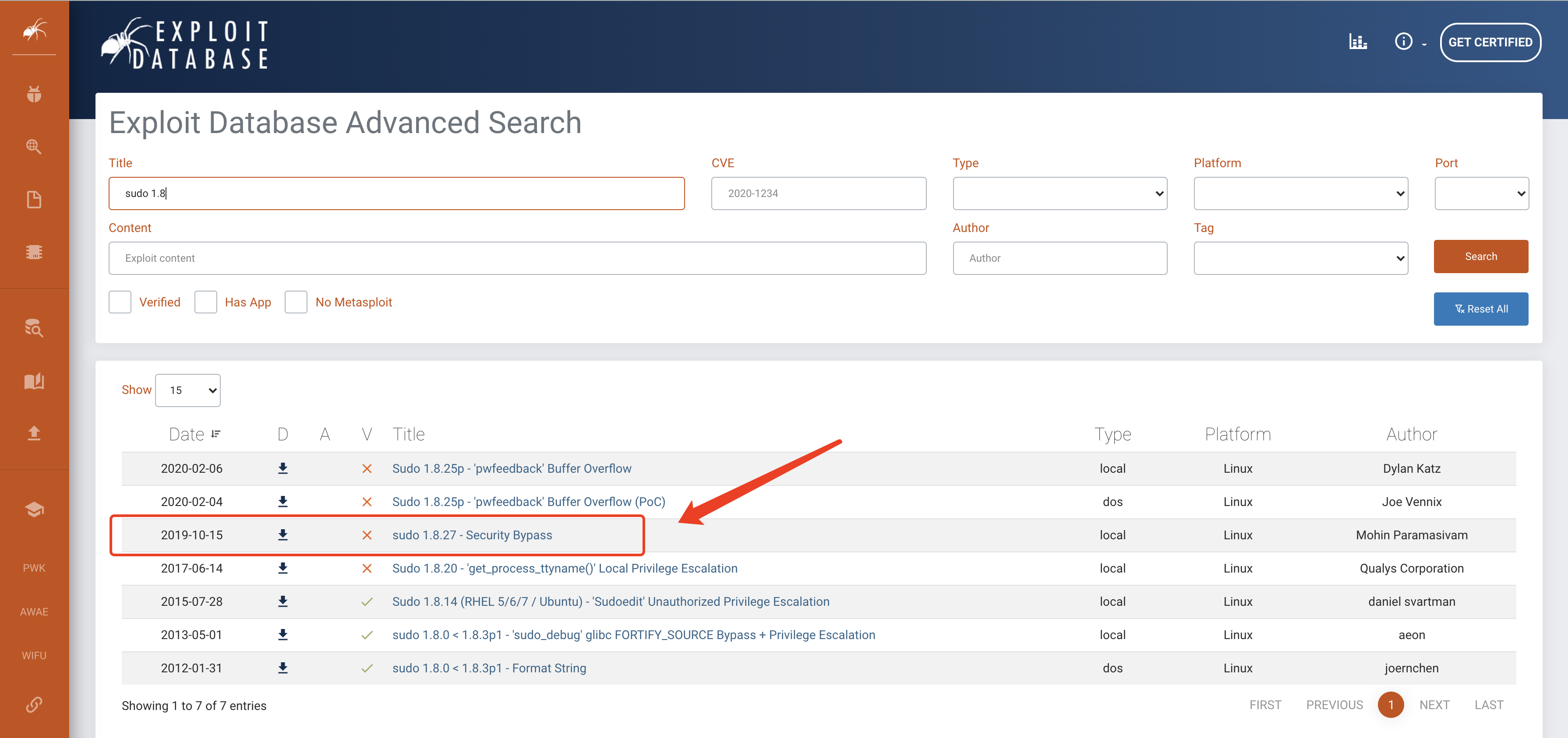Image resolution: width=1568 pixels, height=738 pixels.
Task: Open the Type dropdown
Action: point(1060,193)
